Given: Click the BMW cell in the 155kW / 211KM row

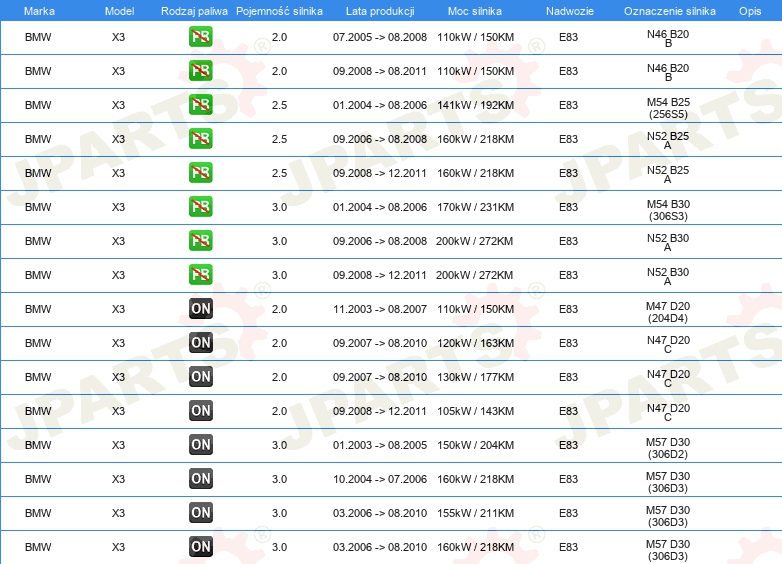Looking at the screenshot, I should (38, 512).
